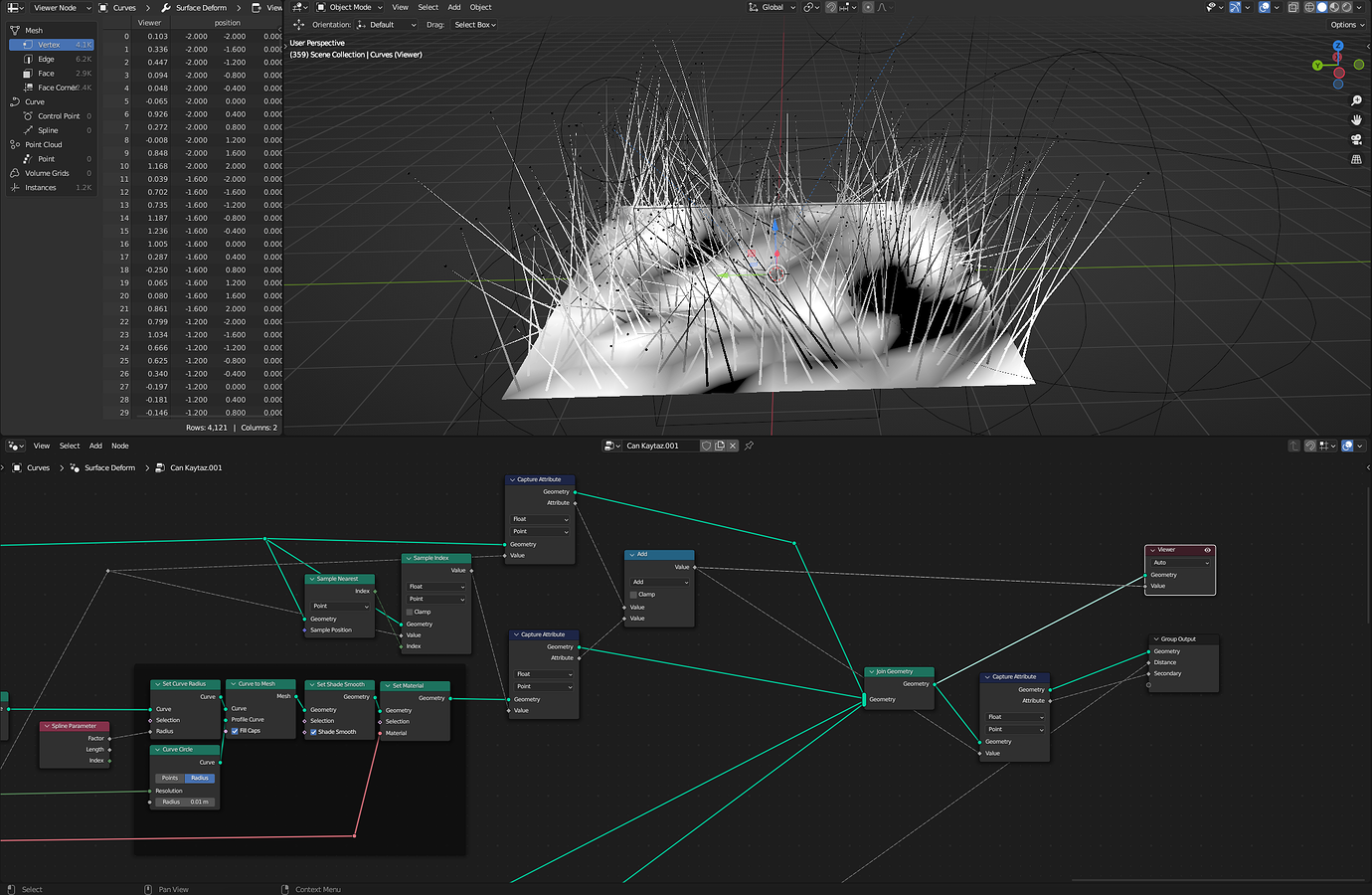1372x895 pixels.
Task: Switch to wireframe viewport shading
Action: pyautogui.click(x=1309, y=7)
